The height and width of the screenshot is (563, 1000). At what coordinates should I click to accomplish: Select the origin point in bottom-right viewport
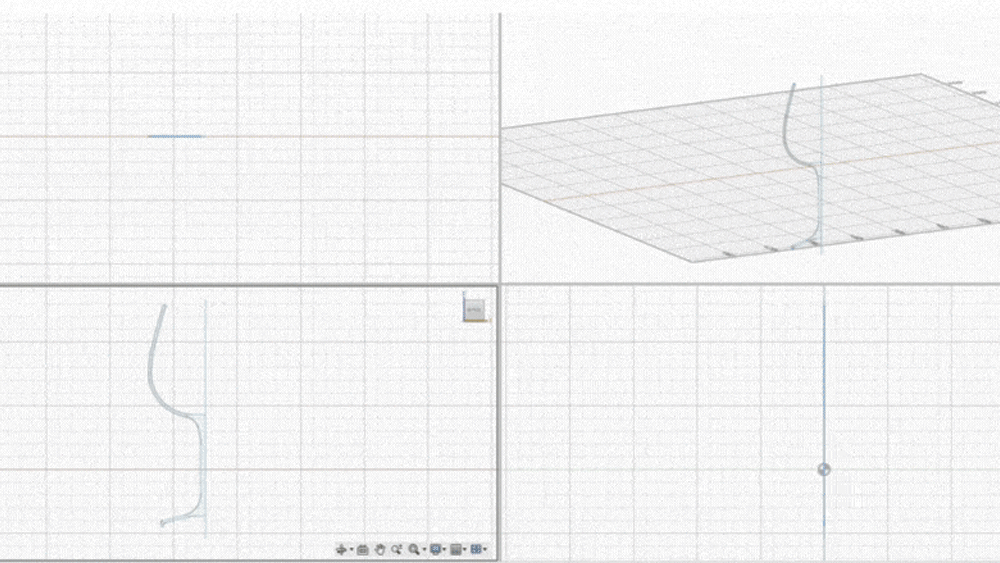click(824, 469)
